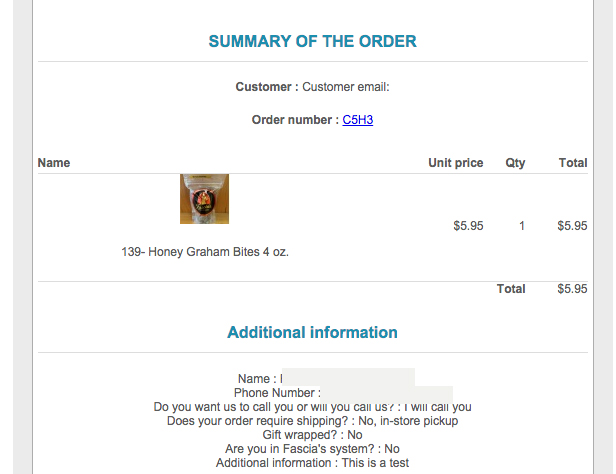Click the Phone Number line

pyautogui.click(x=277, y=393)
